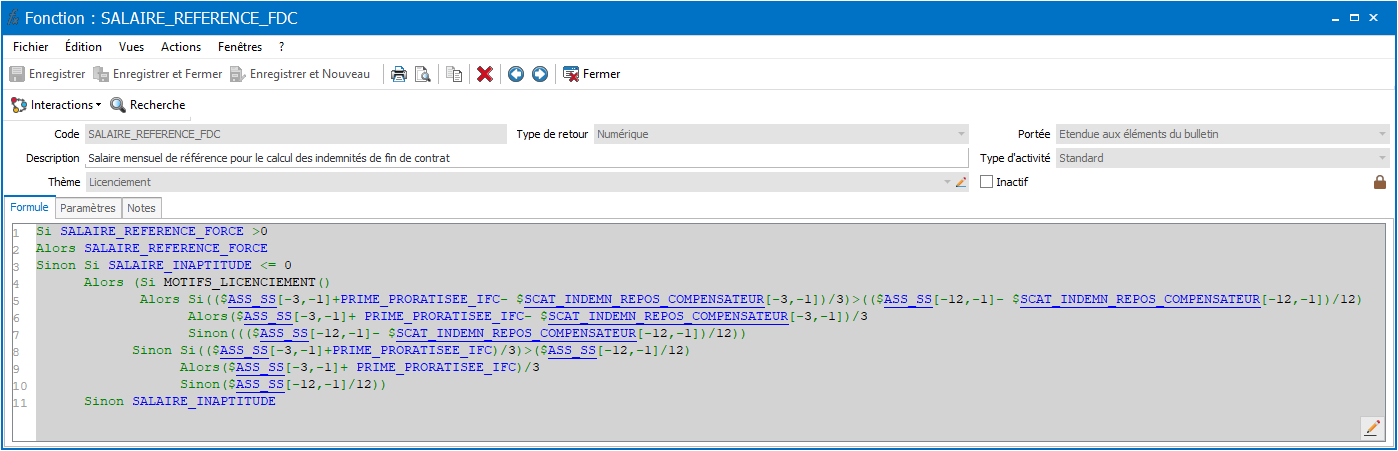Click Enregistrer et Fermer
Image resolution: width=1398 pixels, height=451 pixels.
click(x=157, y=74)
